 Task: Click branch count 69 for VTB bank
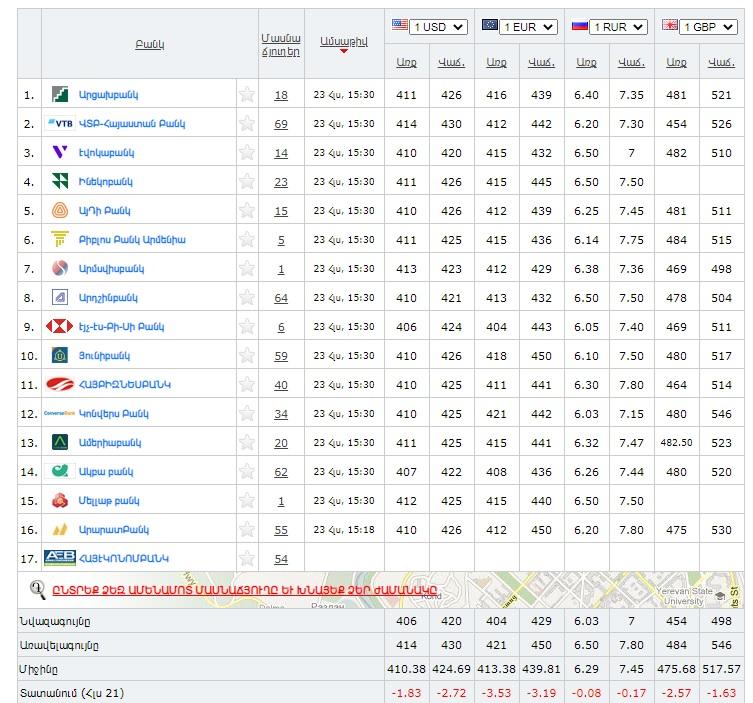(281, 124)
